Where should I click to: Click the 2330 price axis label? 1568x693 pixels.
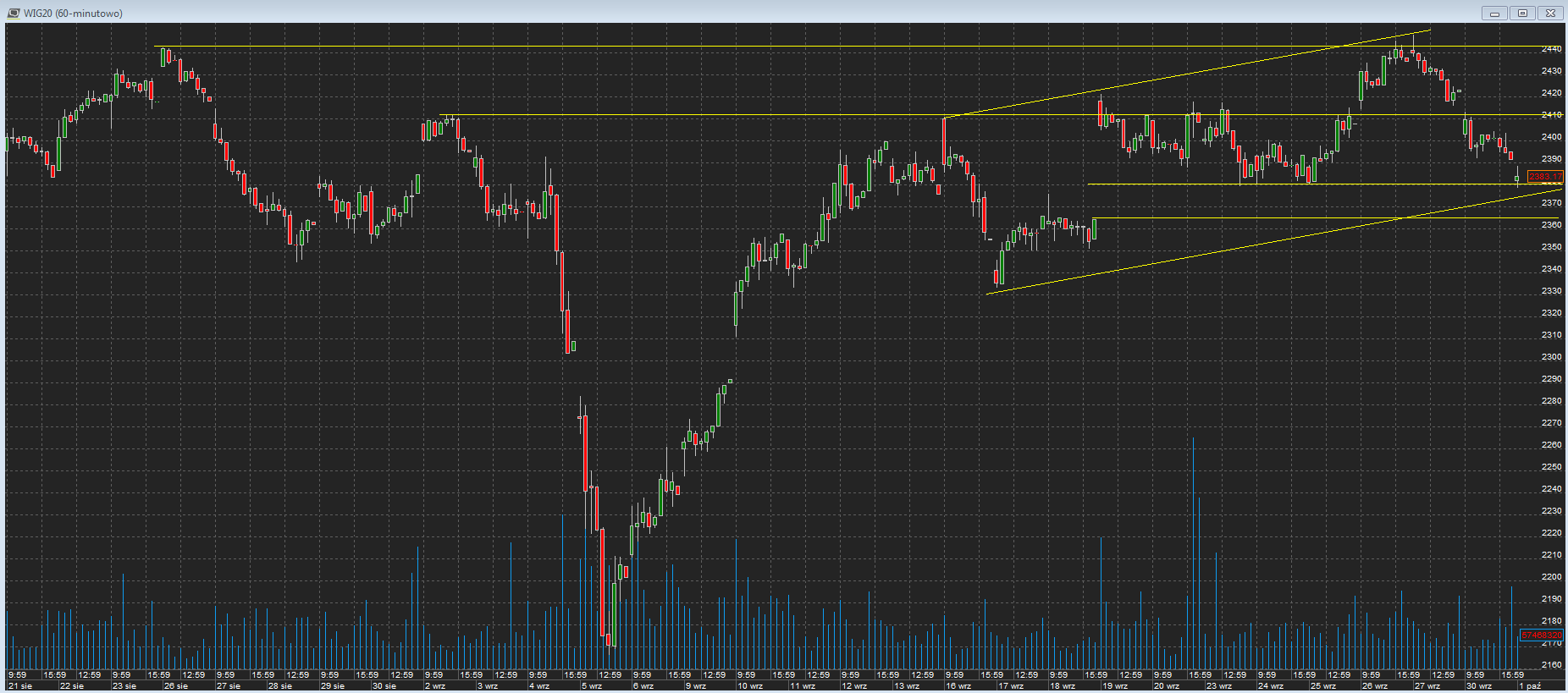click(x=1552, y=291)
